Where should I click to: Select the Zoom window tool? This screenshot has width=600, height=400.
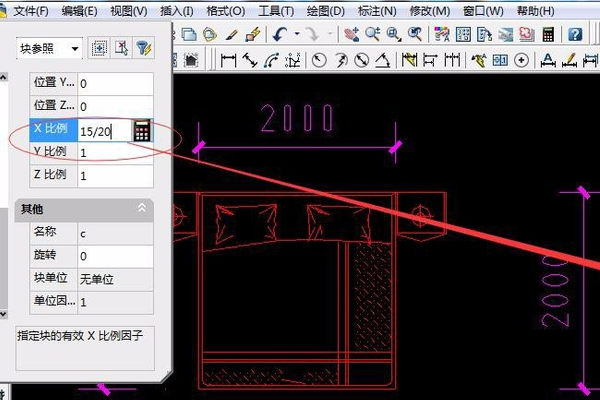[393, 34]
